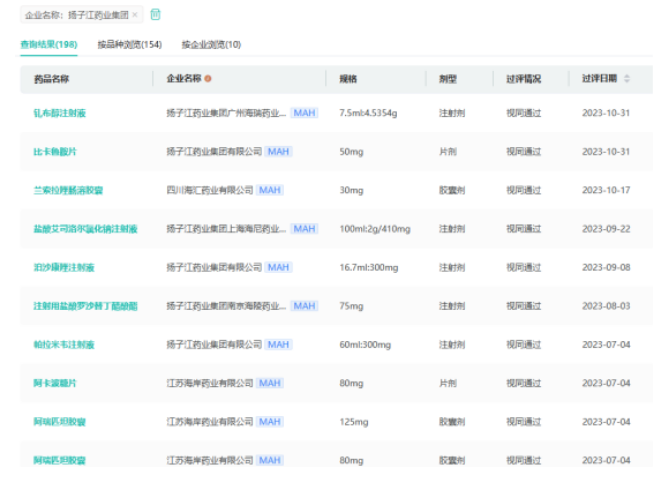The image size is (658, 481).
Task: Click the MAH tag in 帕拉米韦注射液 row
Action: (278, 344)
